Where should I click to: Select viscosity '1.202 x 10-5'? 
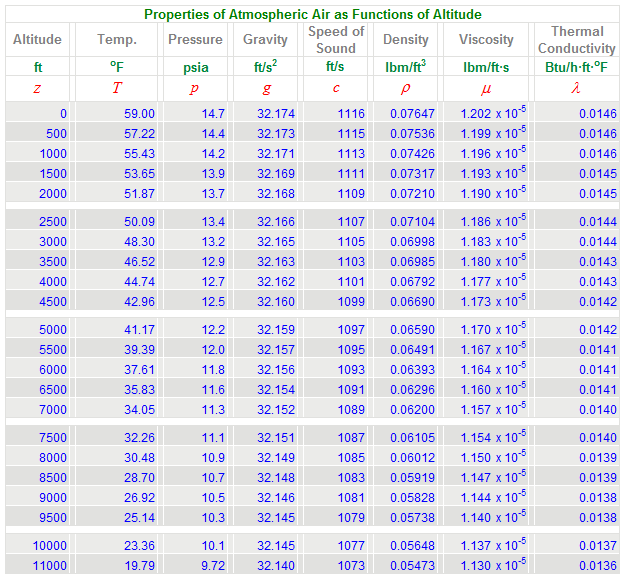[x=493, y=113]
